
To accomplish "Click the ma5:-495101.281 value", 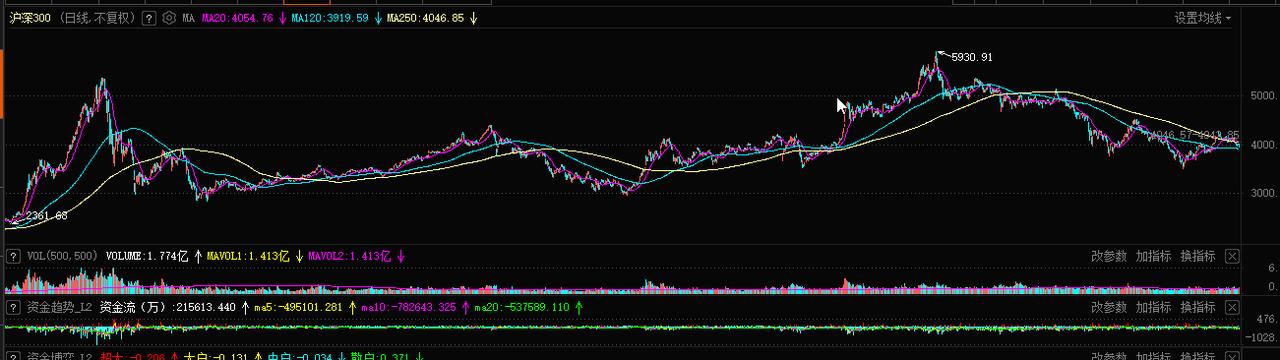I will [x=298, y=307].
